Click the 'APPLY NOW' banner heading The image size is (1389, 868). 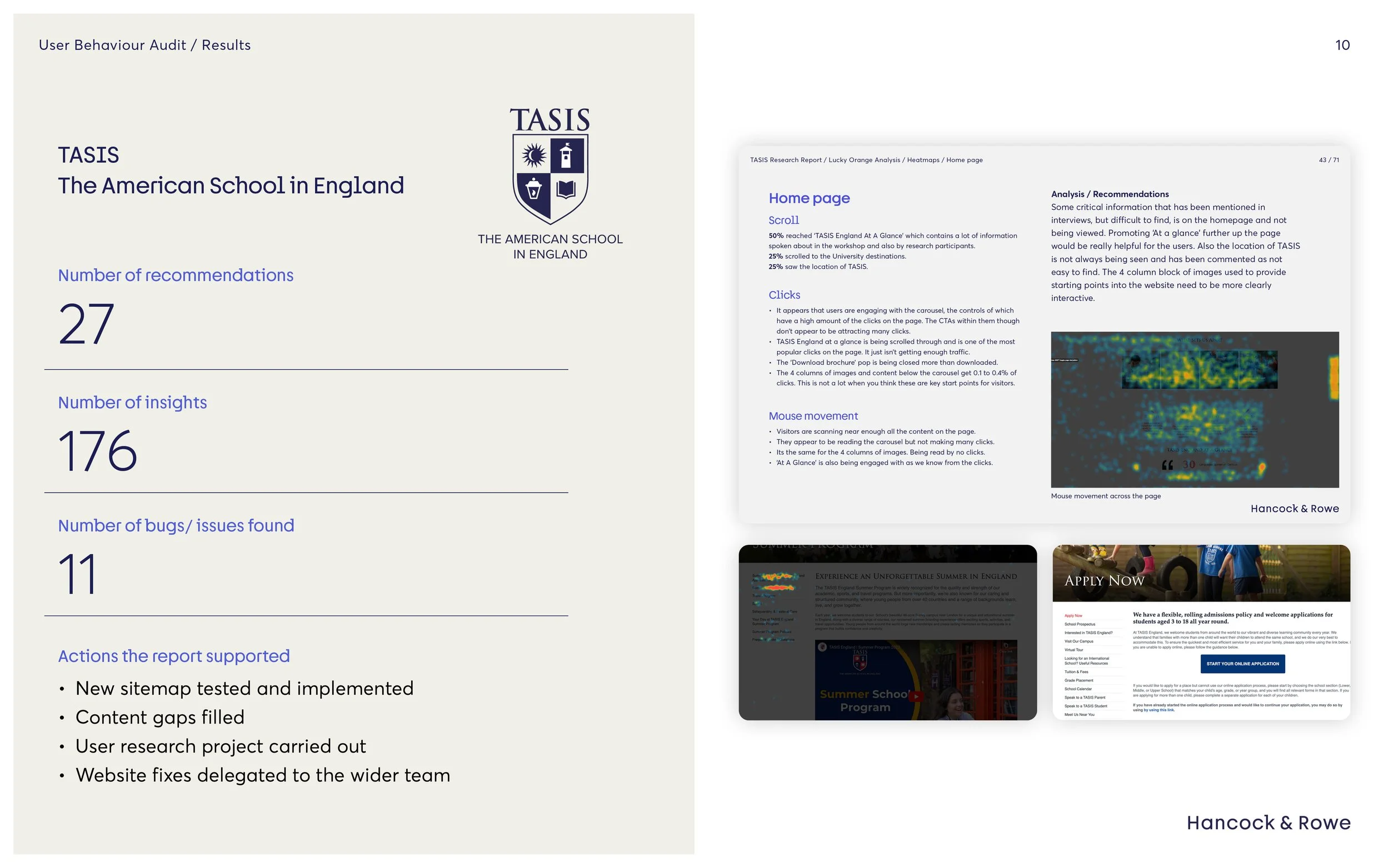pos(1104,581)
